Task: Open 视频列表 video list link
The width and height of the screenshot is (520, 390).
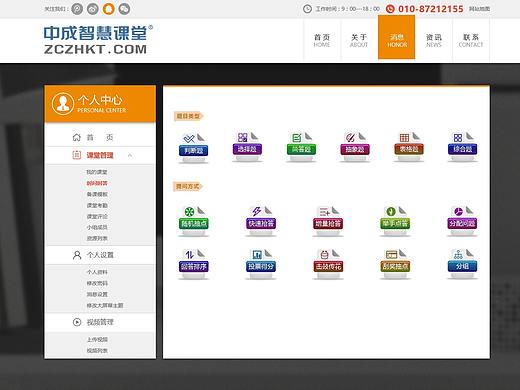Action: (97, 351)
